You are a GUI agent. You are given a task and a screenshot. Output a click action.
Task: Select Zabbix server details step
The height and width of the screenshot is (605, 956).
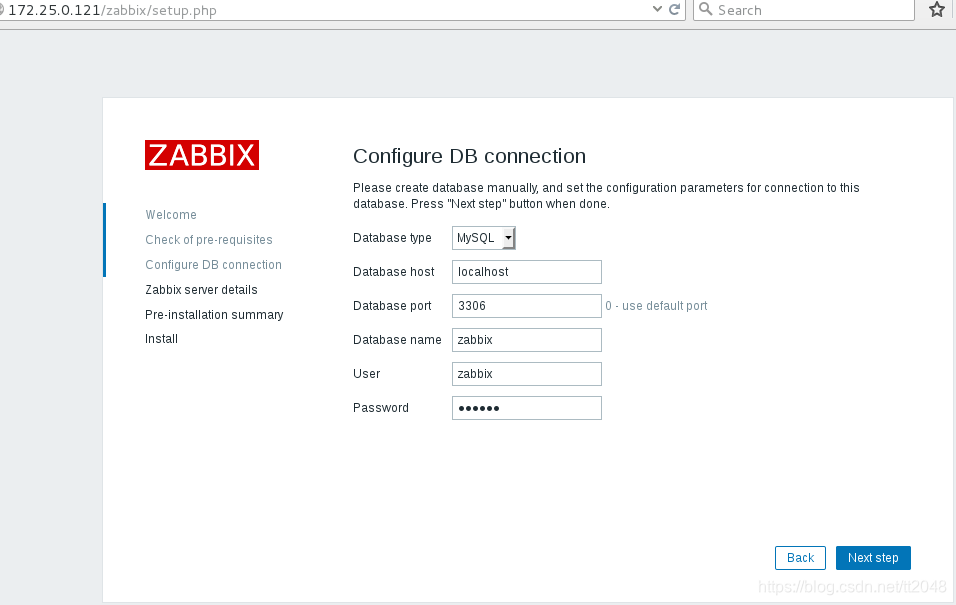point(201,290)
